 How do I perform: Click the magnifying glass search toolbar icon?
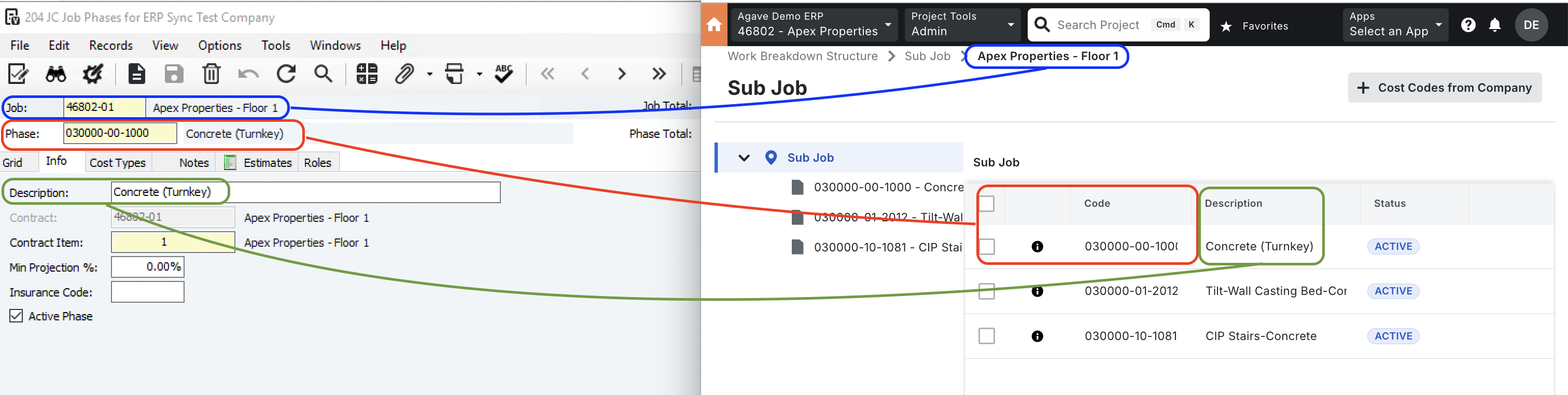coord(323,74)
